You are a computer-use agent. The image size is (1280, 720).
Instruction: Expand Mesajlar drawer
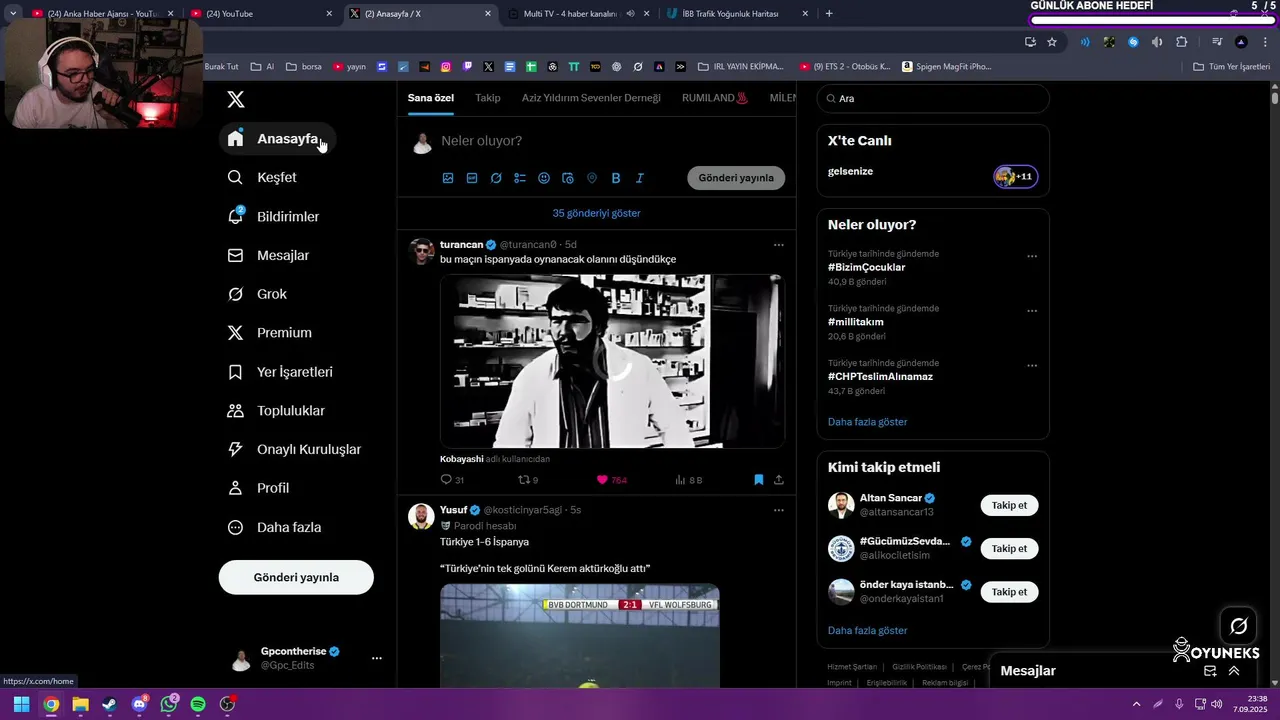(1234, 671)
